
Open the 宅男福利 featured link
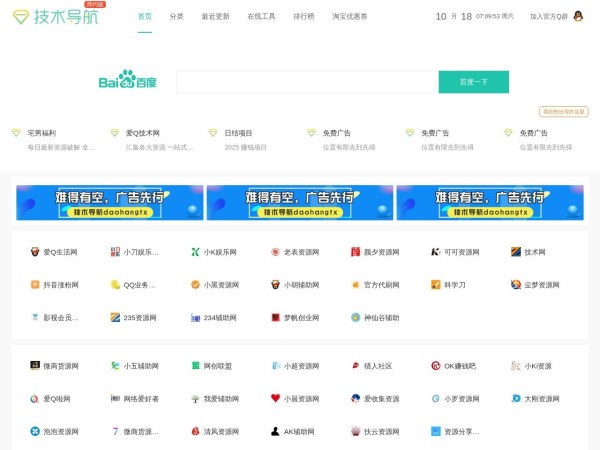coord(42,132)
